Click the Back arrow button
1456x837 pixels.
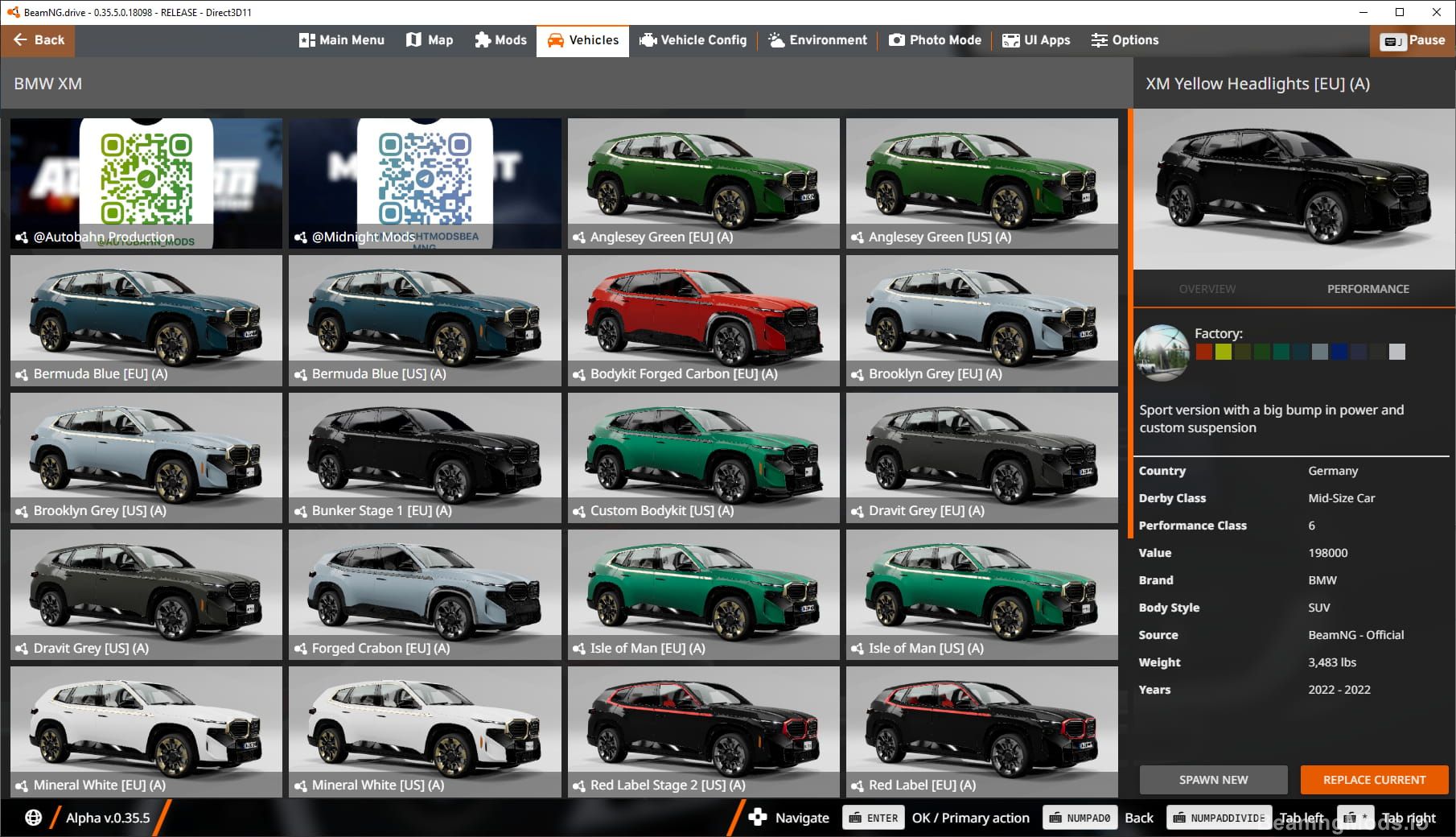[38, 40]
